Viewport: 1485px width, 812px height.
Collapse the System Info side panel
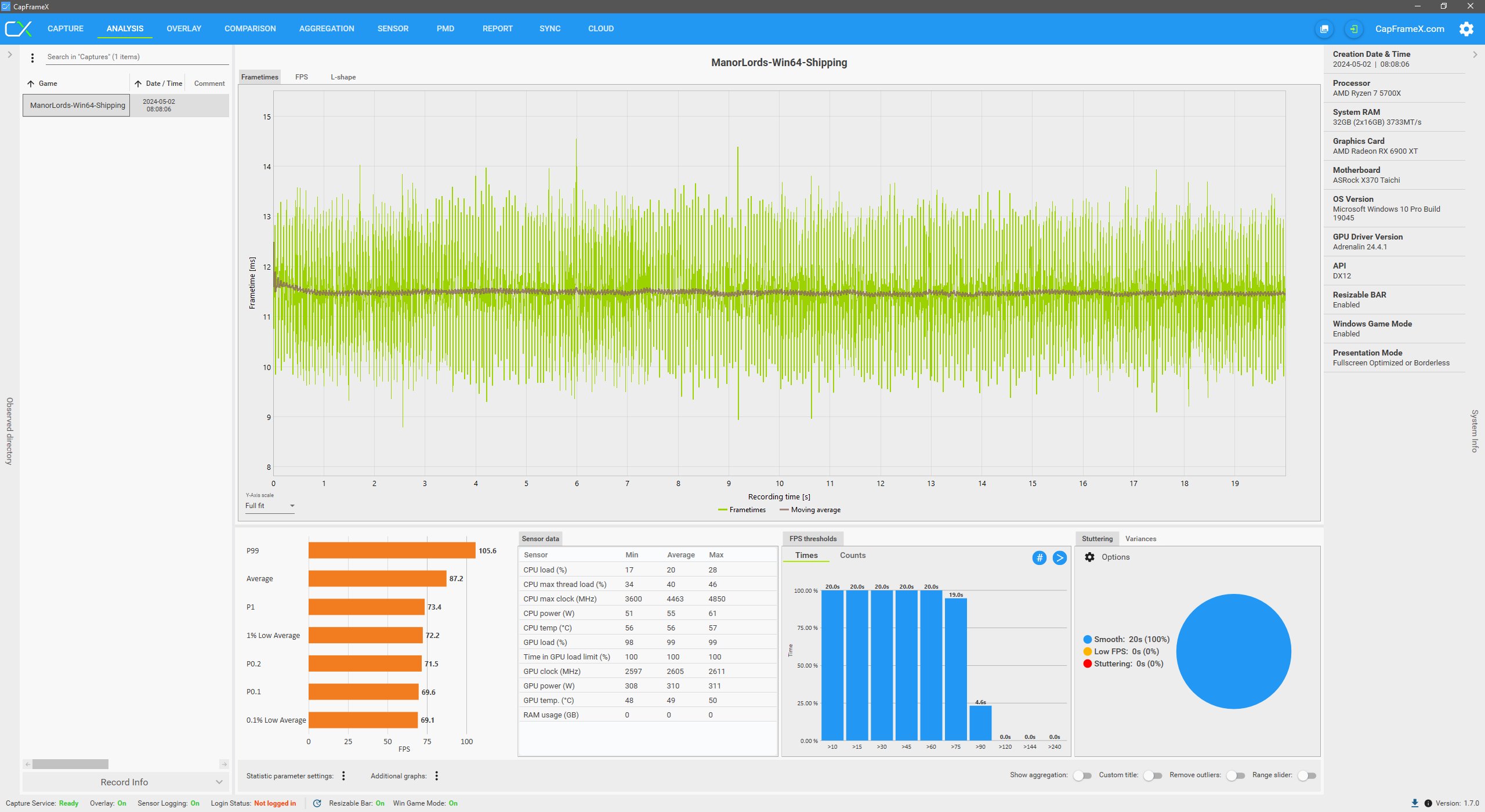click(x=1475, y=55)
